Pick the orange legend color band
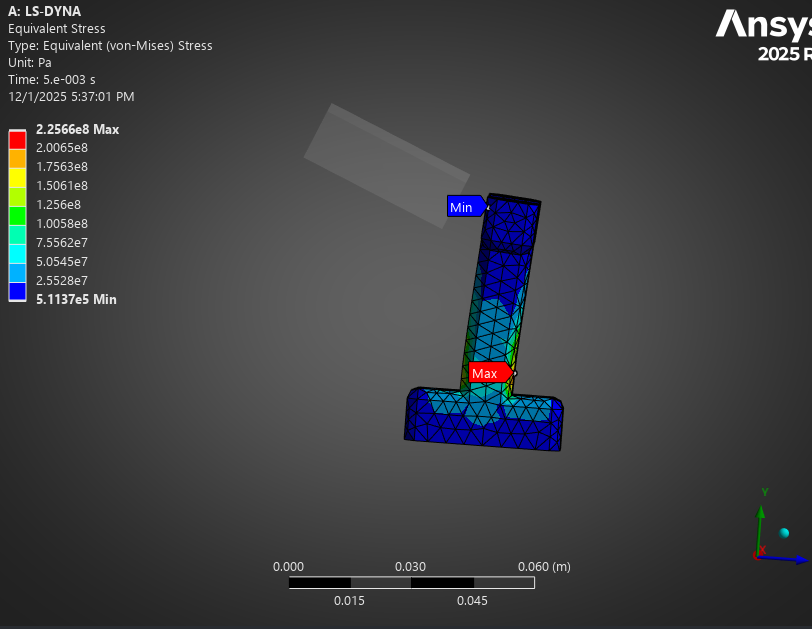 pyautogui.click(x=17, y=158)
